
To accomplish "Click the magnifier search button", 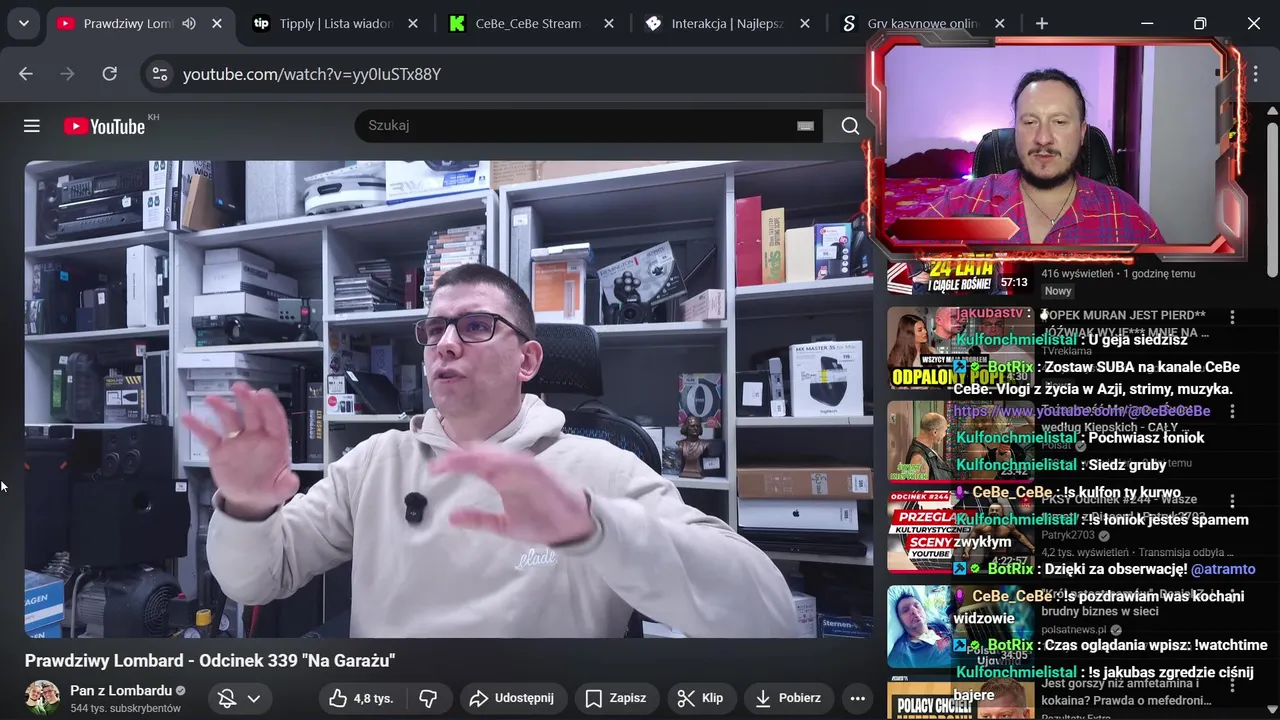I will point(850,126).
